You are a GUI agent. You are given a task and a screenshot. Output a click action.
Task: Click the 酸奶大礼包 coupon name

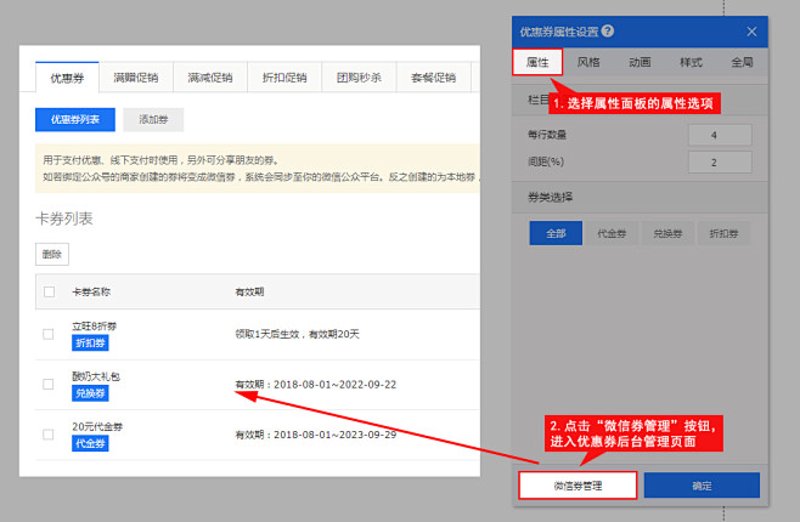coord(95,376)
